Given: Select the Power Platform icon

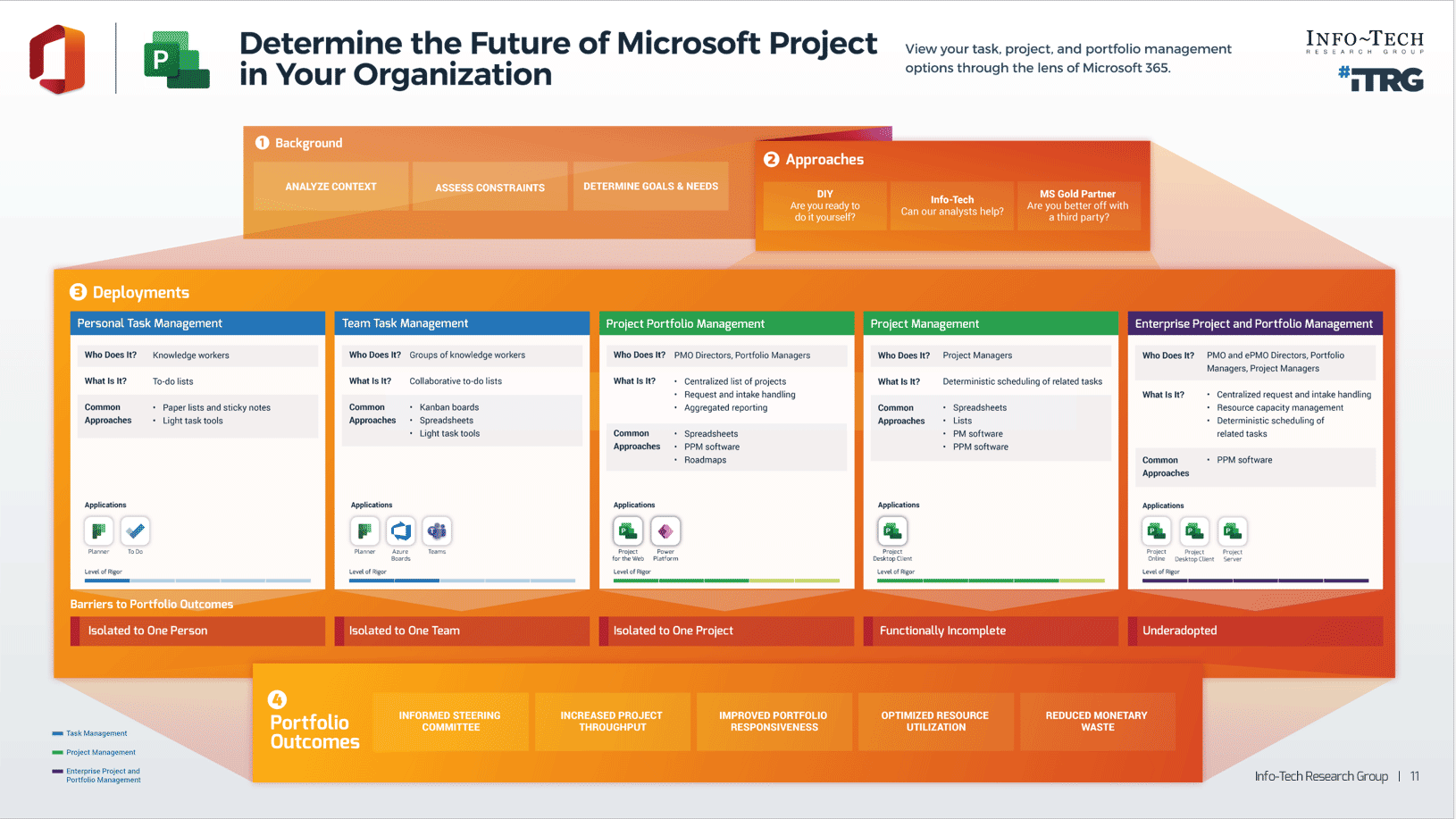Looking at the screenshot, I should click(665, 531).
